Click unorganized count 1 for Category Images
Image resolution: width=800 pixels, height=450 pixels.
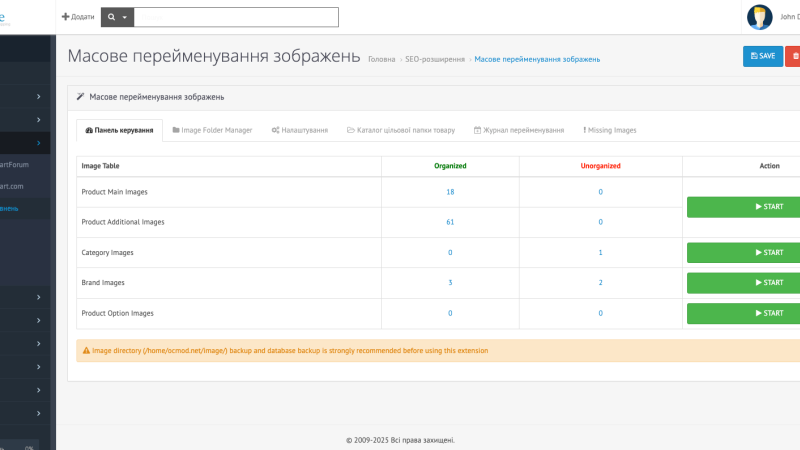(x=601, y=253)
